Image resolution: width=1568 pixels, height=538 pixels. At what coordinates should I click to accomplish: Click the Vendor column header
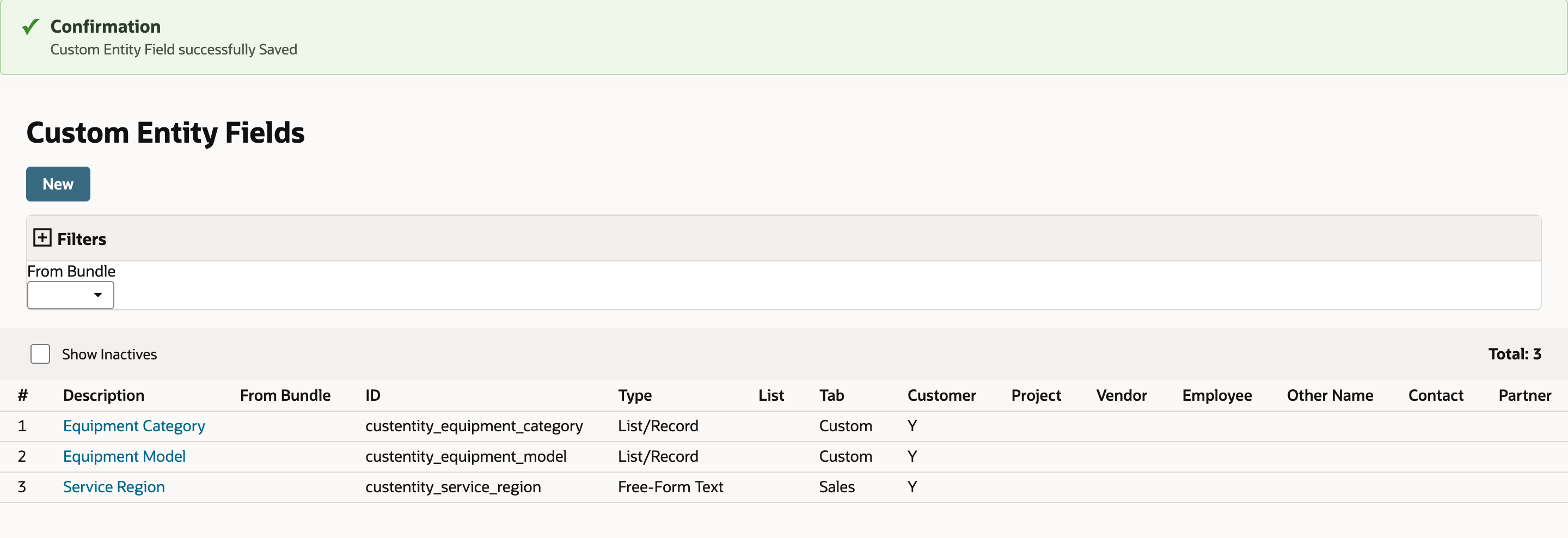click(1121, 395)
